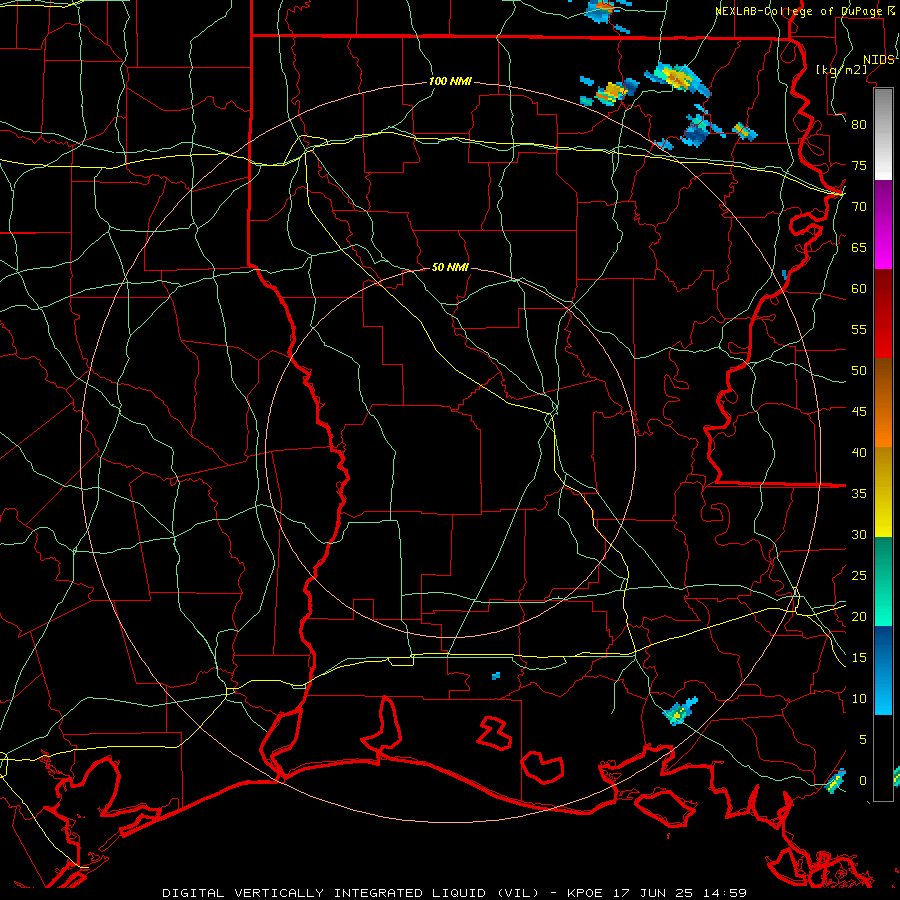Screen dimensions: 900x900
Task: Pick the red segment of the color bar
Action: click(x=883, y=314)
